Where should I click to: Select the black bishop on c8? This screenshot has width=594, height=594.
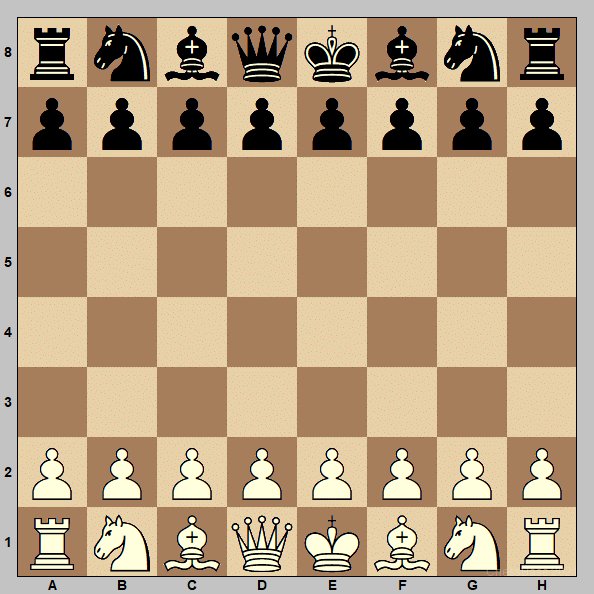pyautogui.click(x=192, y=53)
